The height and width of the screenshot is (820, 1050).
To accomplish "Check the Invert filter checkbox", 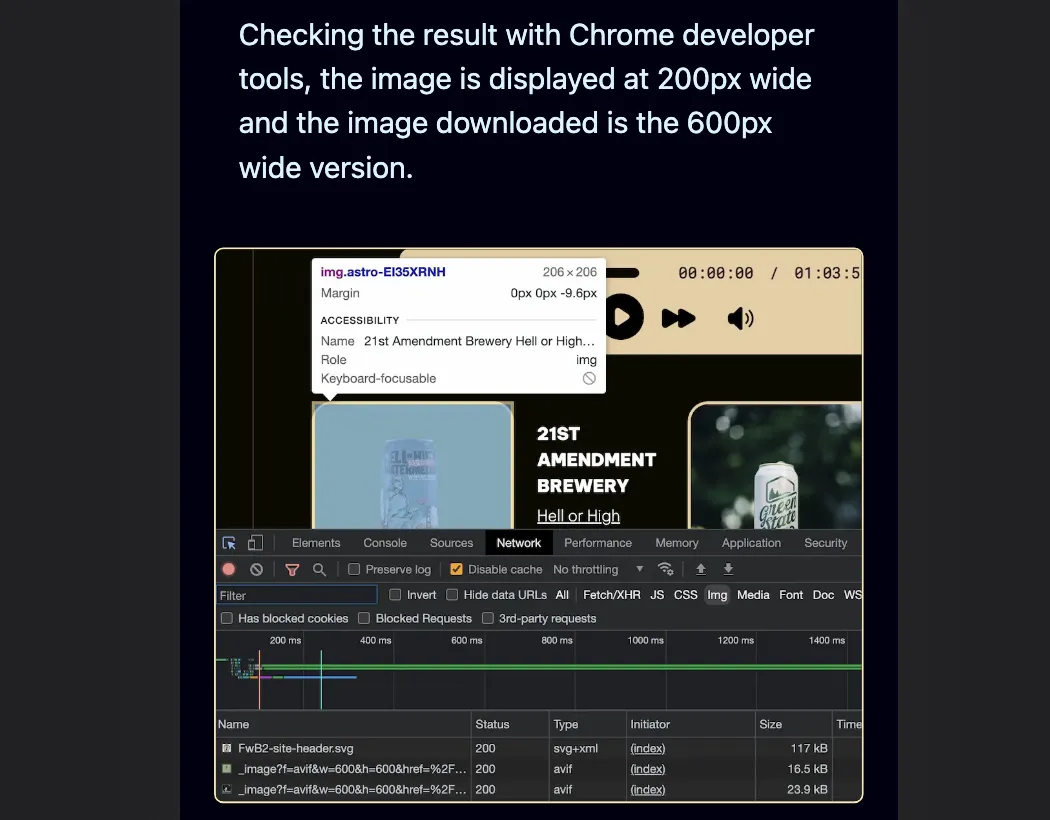I will click(x=395, y=594).
